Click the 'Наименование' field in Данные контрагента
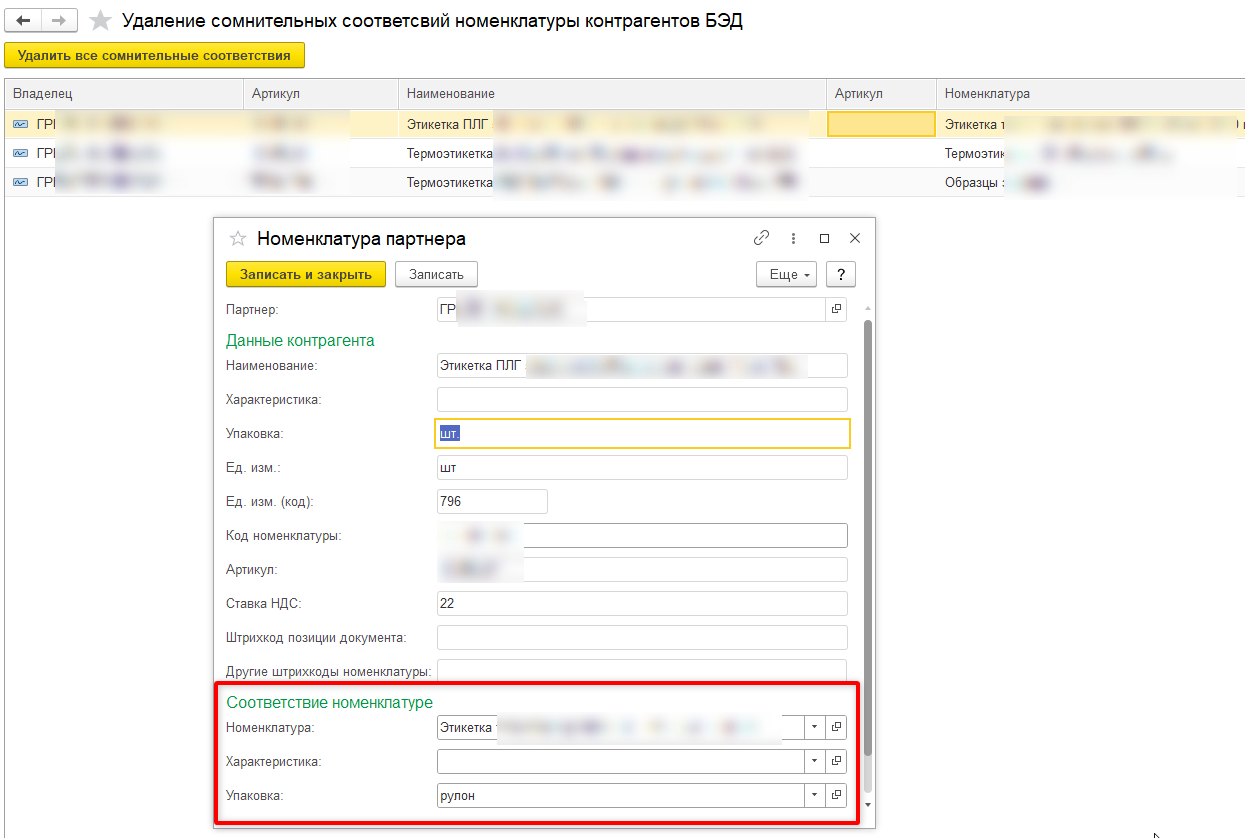Screen dimensions: 1245x838 642,365
